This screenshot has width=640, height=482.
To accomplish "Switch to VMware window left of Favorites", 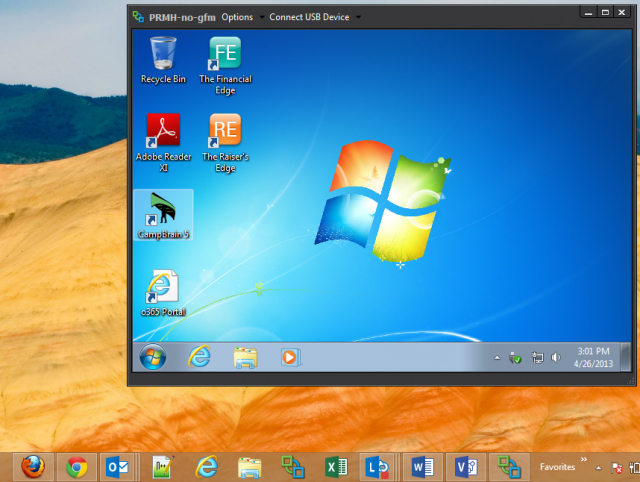I will click(x=509, y=466).
